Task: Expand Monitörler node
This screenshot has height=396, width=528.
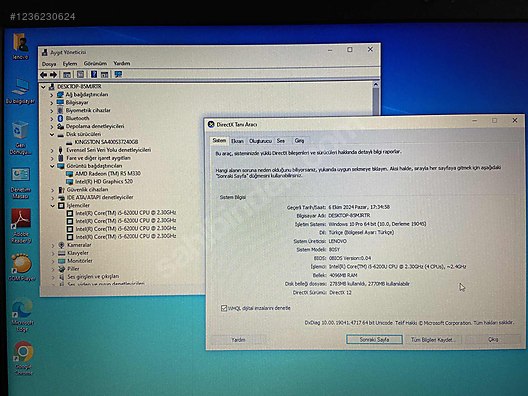Action: point(53,261)
